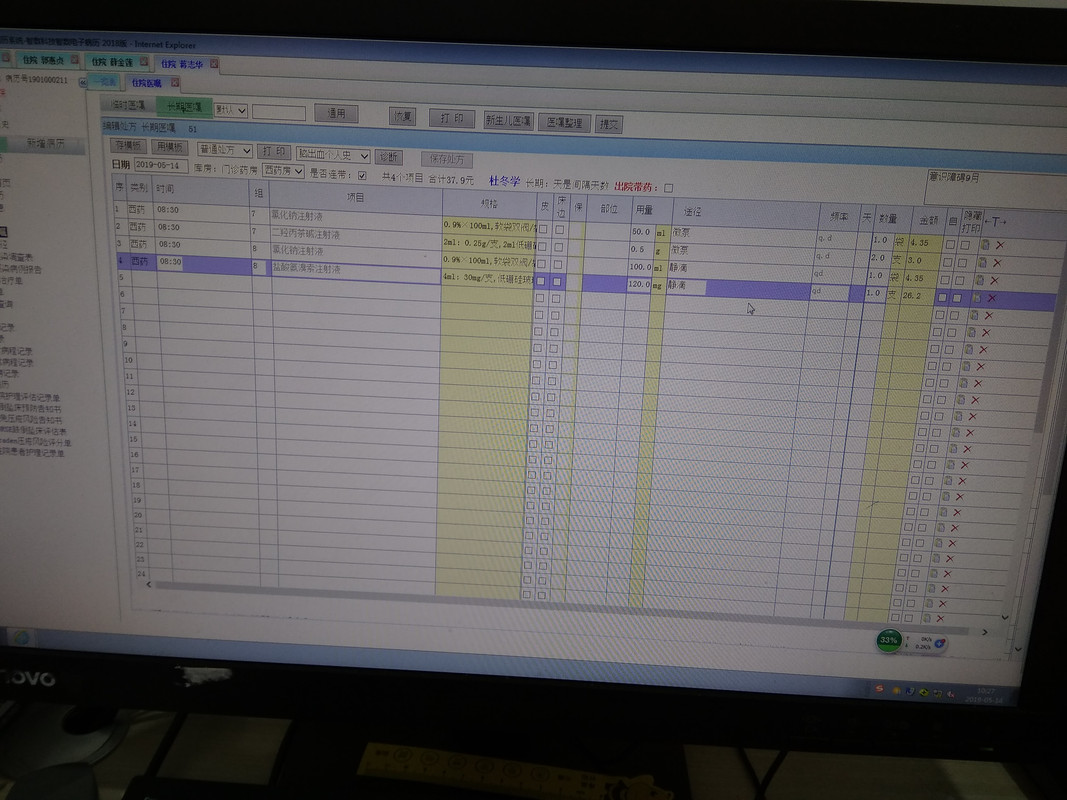
Task: Click the blue accelerate ball beside 33% widget
Action: coord(940,643)
